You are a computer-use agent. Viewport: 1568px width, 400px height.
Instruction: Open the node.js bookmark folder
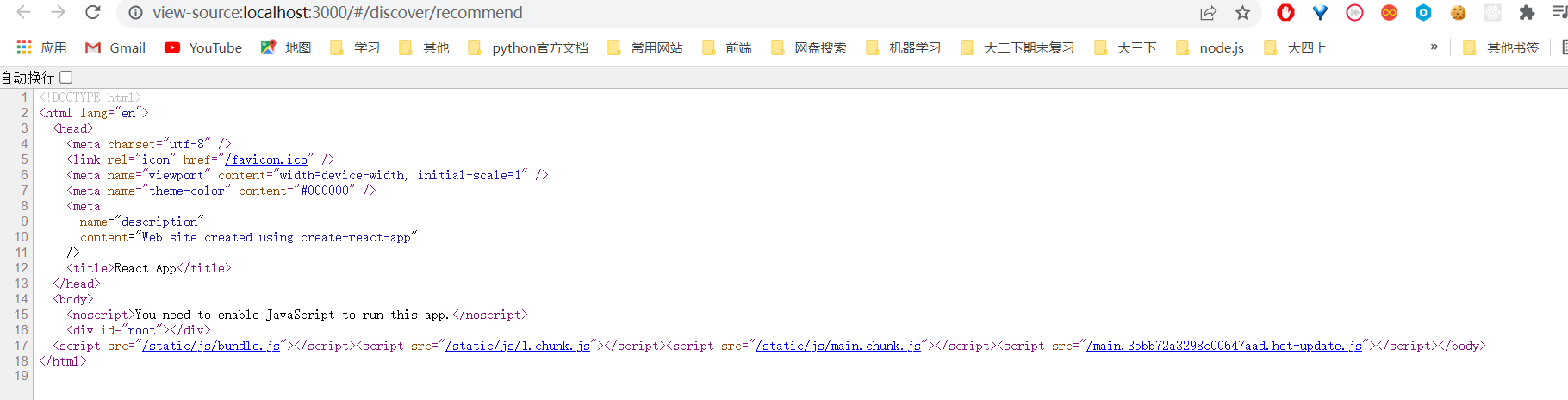(x=1210, y=47)
